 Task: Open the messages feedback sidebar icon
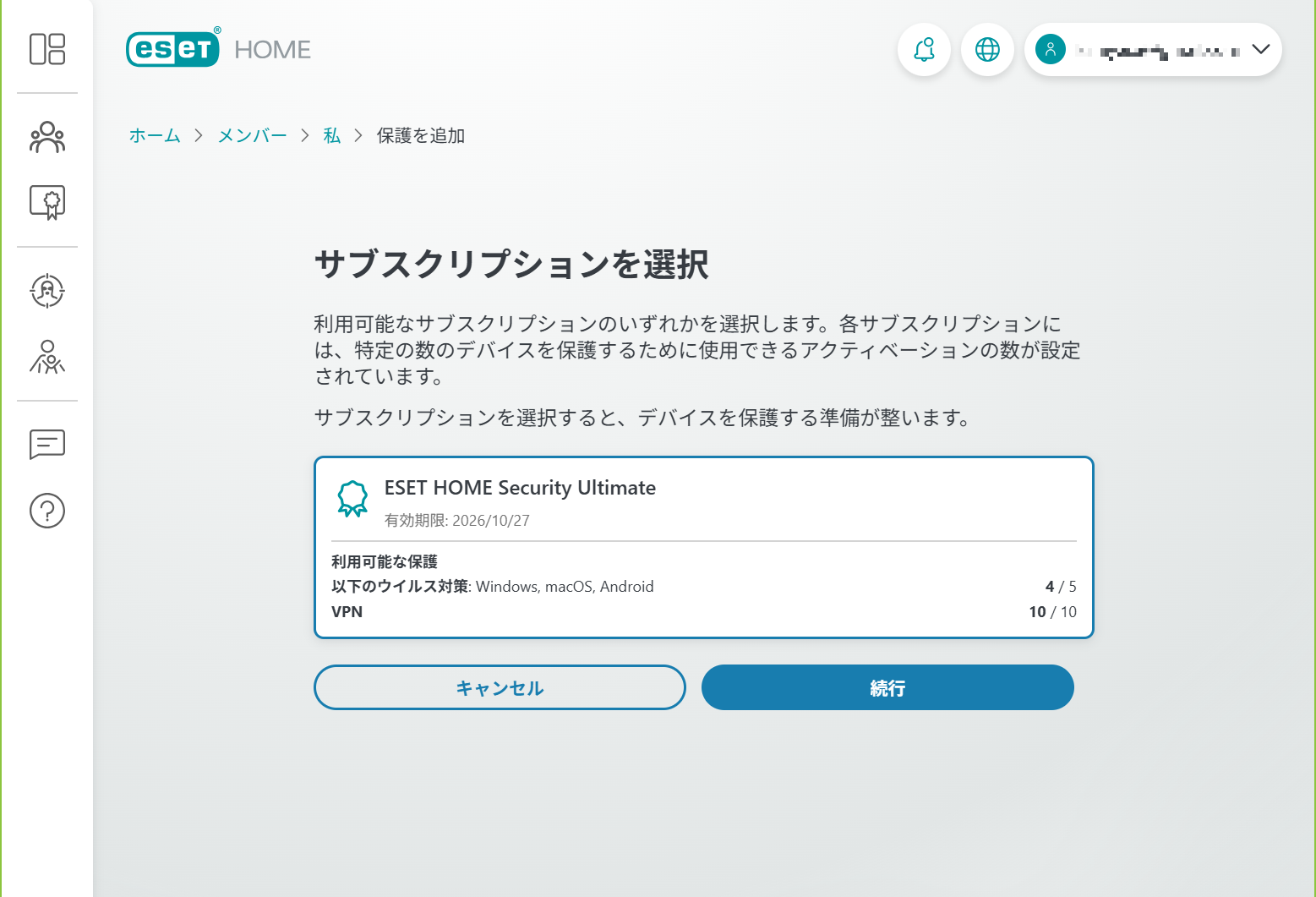[47, 444]
